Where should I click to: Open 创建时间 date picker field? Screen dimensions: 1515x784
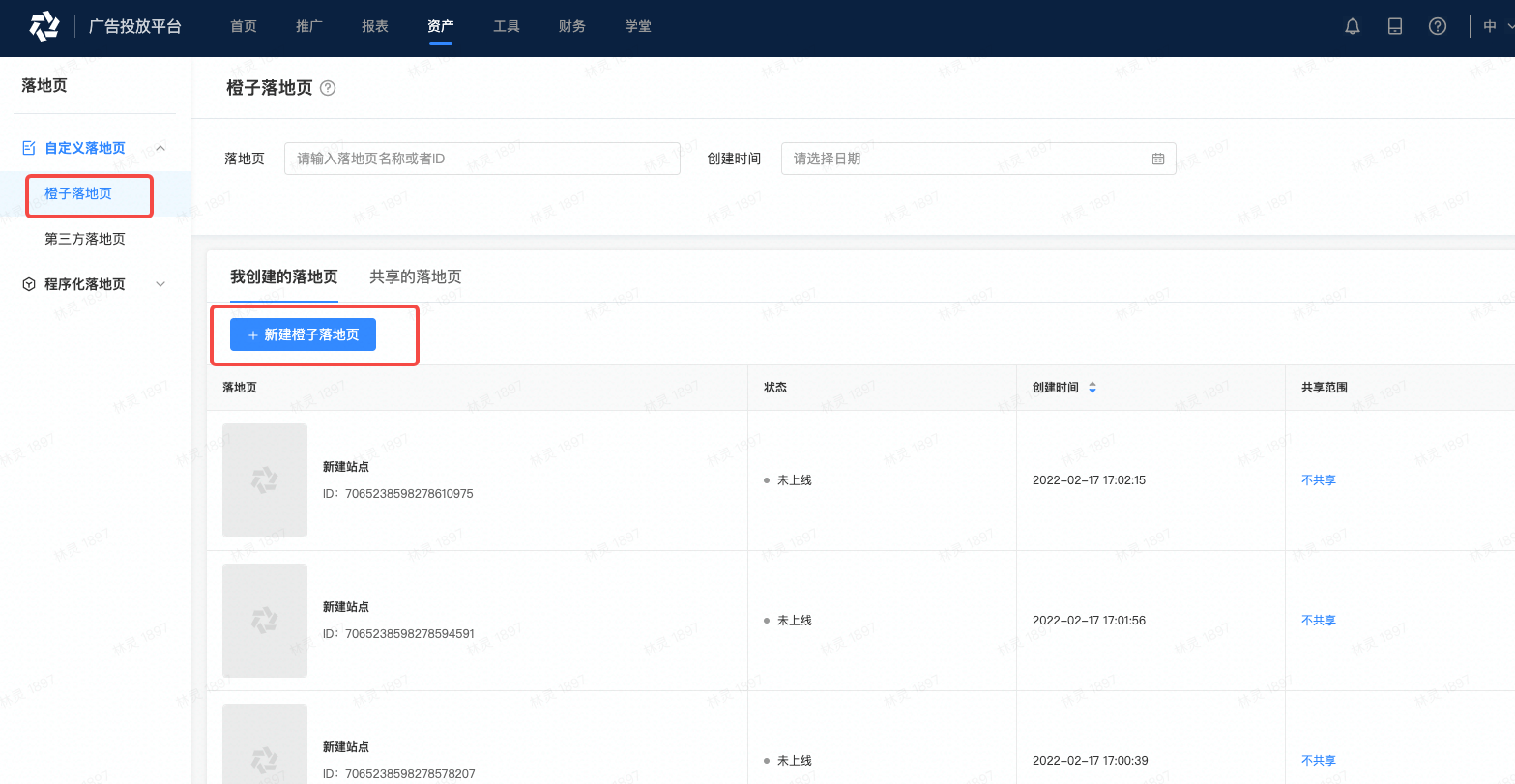[x=978, y=159]
